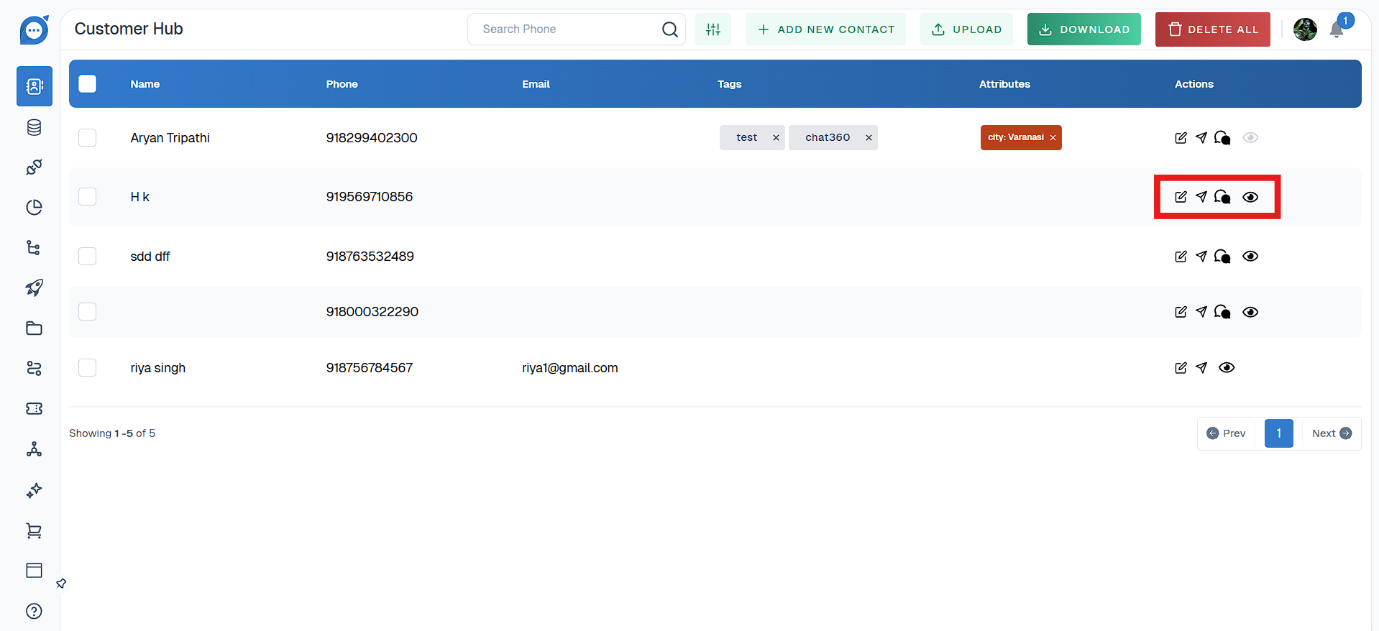1379x631 pixels.
Task: Edit the Aryan Tripathi contact
Action: [1181, 138]
